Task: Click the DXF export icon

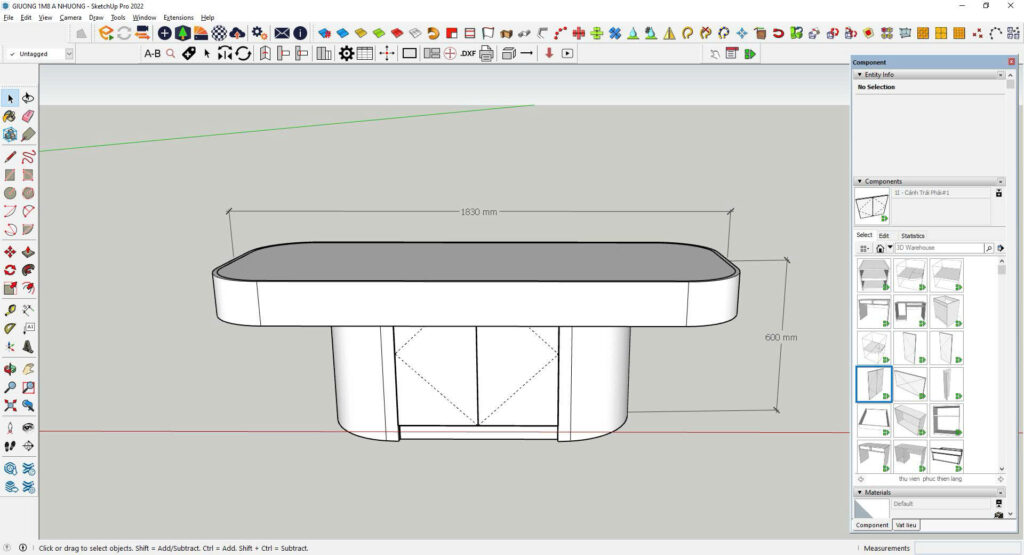Action: pyautogui.click(x=468, y=54)
